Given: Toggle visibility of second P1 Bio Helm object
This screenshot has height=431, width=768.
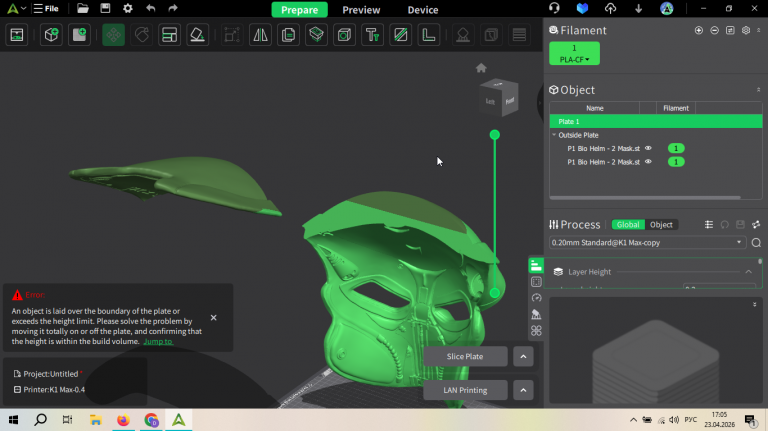Looking at the screenshot, I should (648, 161).
